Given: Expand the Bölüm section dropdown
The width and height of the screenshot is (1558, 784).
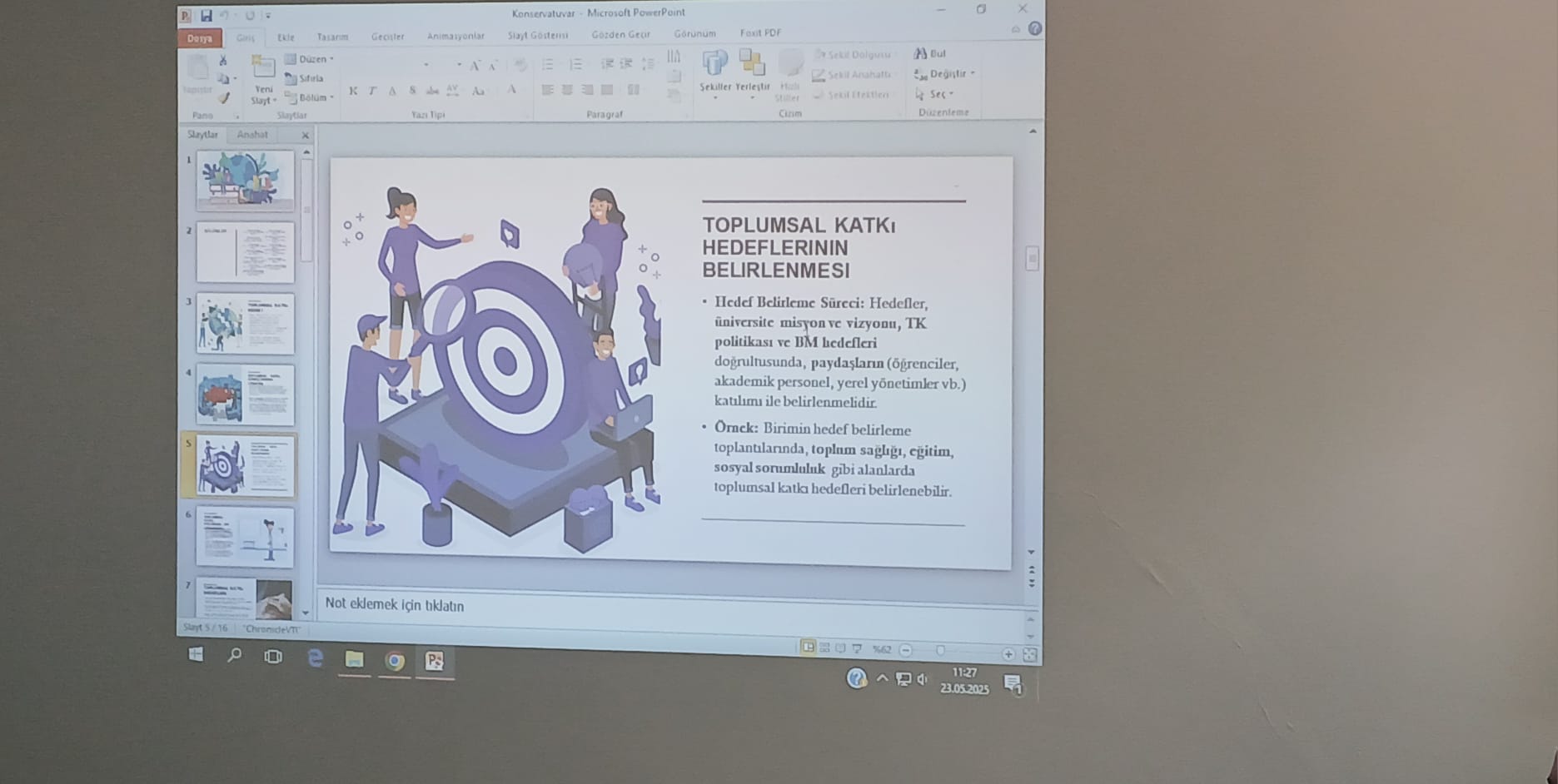Looking at the screenshot, I should pyautogui.click(x=309, y=98).
